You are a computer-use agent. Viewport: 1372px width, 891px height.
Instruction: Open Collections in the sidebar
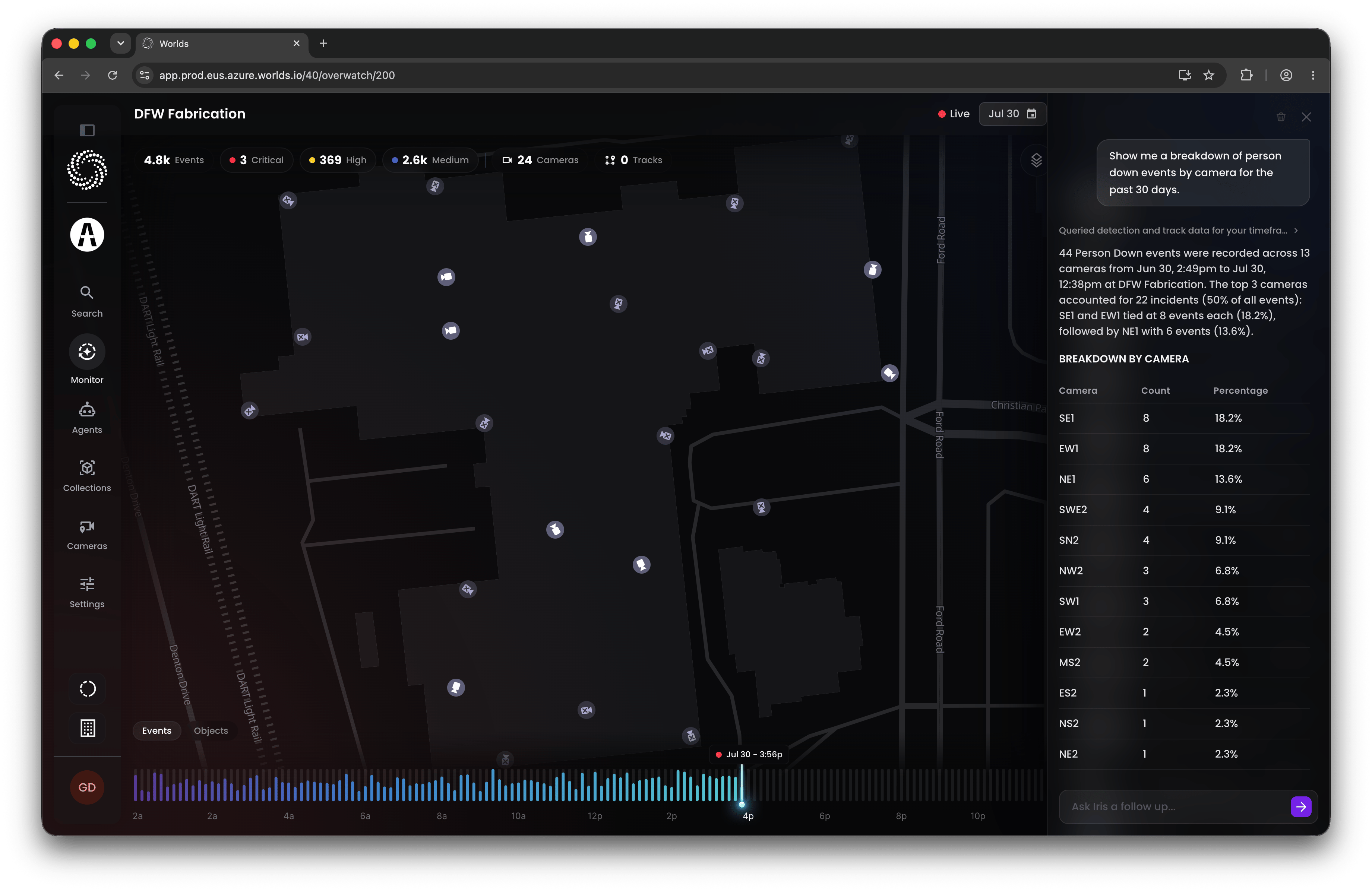[x=86, y=476]
